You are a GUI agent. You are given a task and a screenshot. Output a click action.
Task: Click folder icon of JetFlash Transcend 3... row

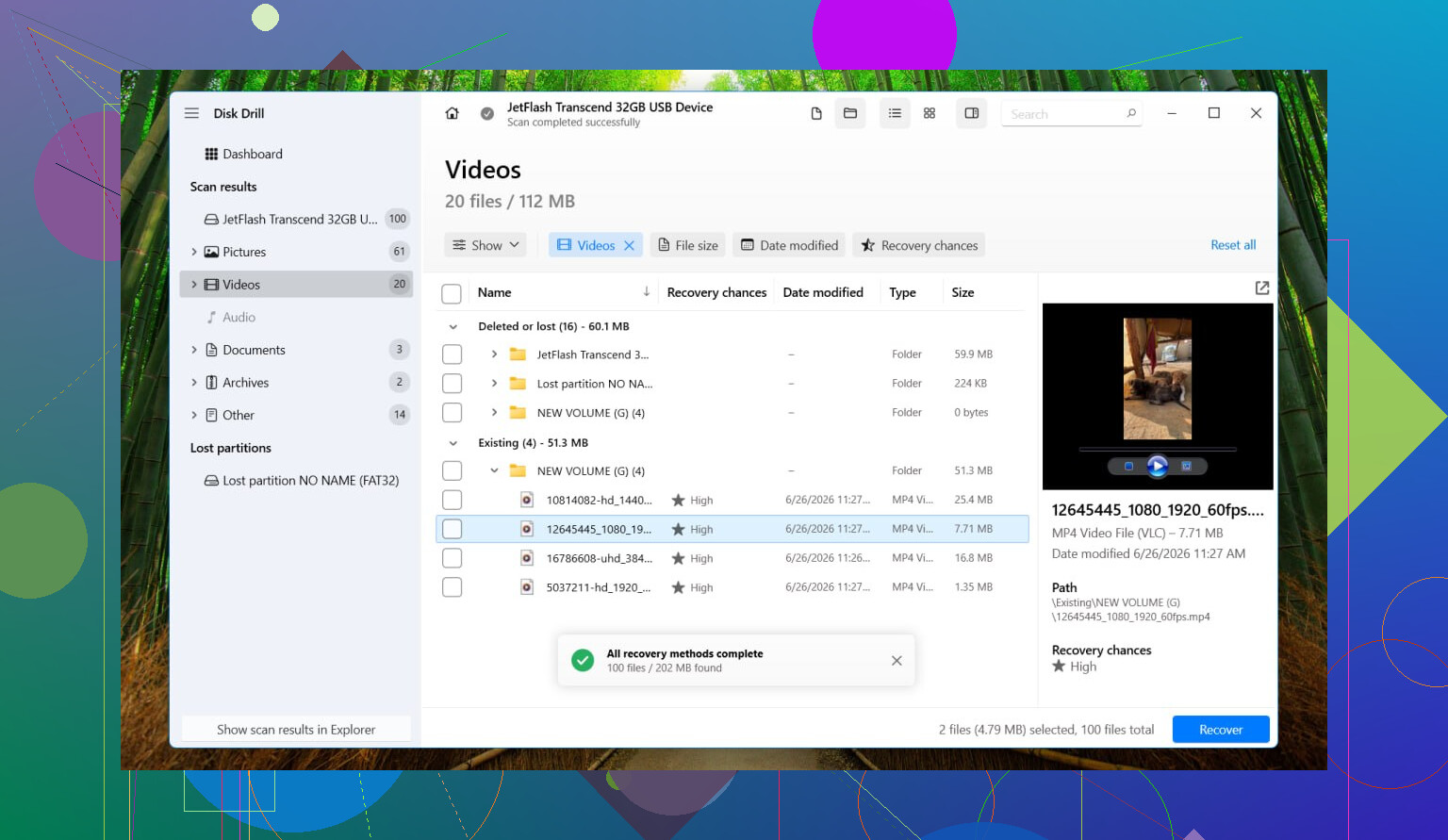(x=518, y=354)
